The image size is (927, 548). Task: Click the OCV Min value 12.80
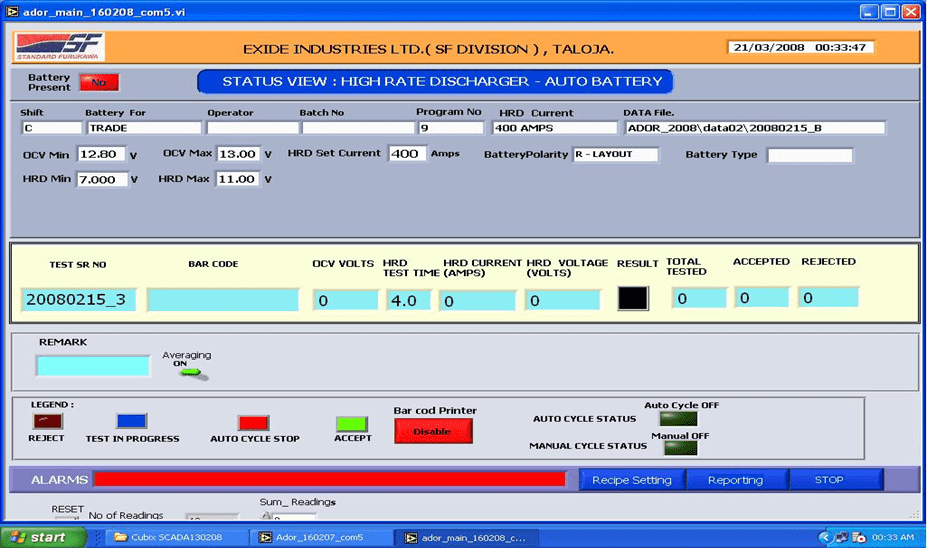click(101, 154)
